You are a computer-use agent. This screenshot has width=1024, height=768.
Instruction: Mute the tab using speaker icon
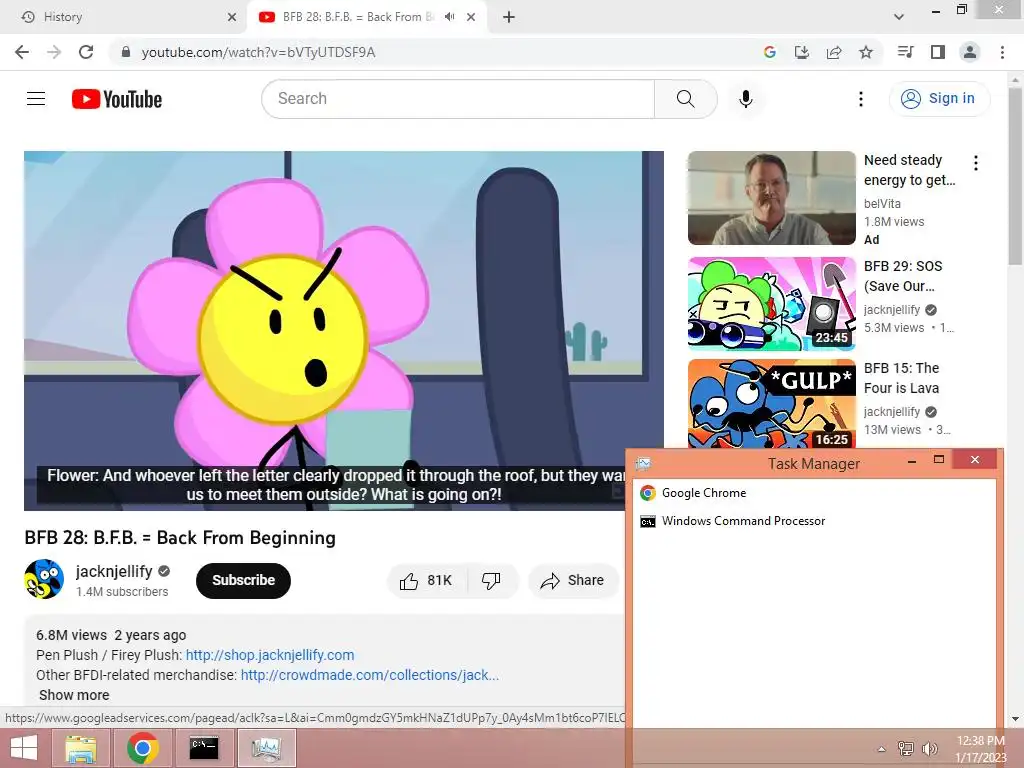click(449, 17)
